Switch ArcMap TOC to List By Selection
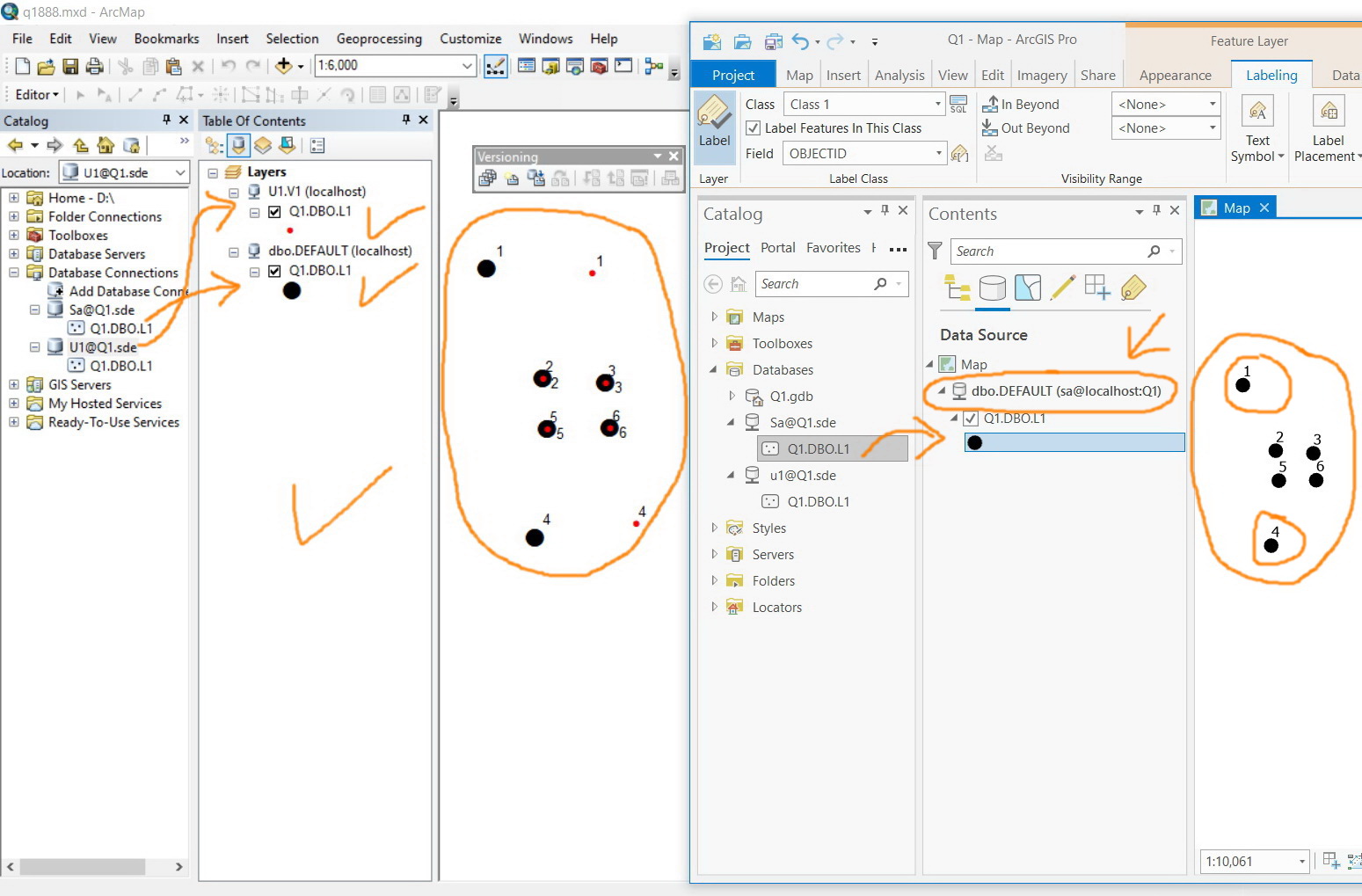The width and height of the screenshot is (1362, 896). (287, 145)
